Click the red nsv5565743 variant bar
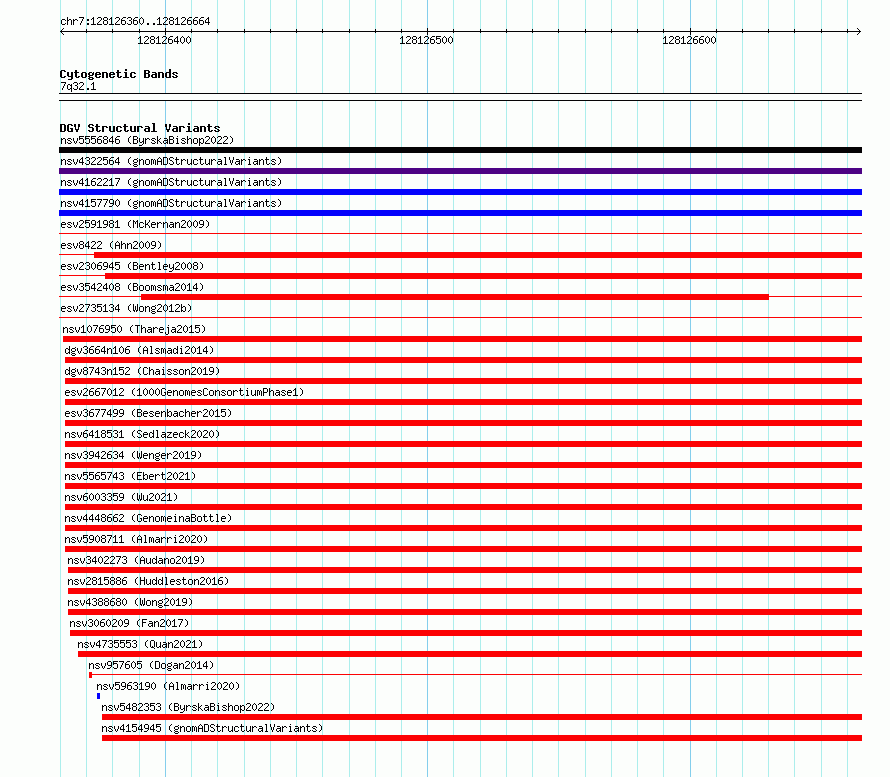 coord(463,486)
